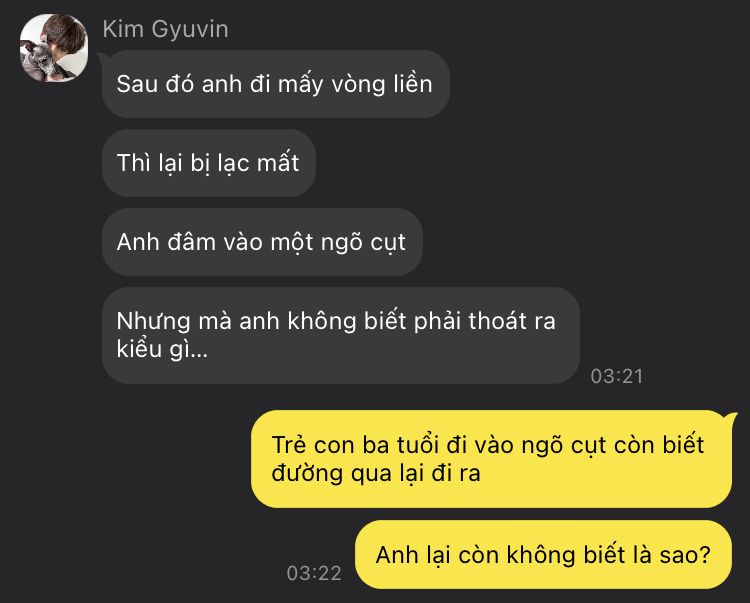Screen dimensions: 750x603
Task: Tap yellow reply 'Trẻ con ba tuổi đi vào ngõ cụt'
Action: pos(492,459)
